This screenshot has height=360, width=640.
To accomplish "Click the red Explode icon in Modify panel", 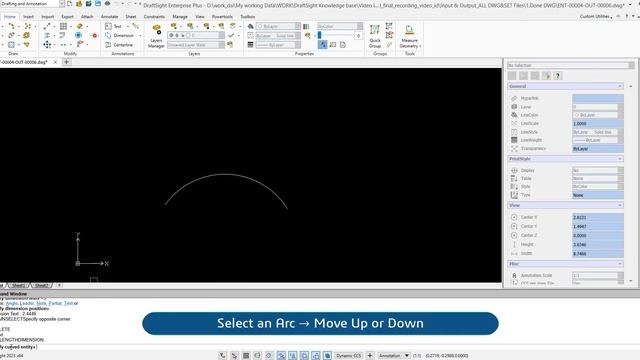I will coord(95,36).
